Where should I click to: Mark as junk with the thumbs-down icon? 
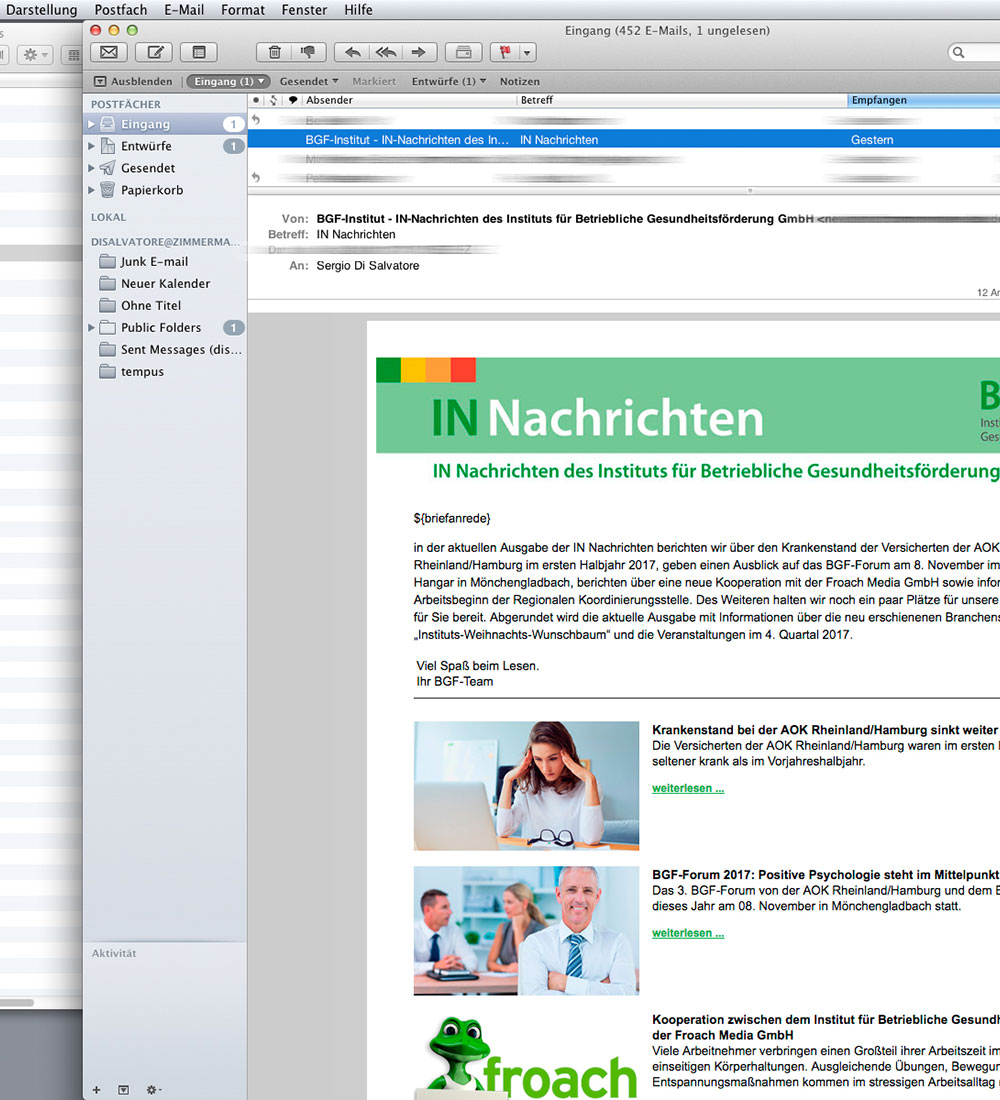(x=307, y=52)
